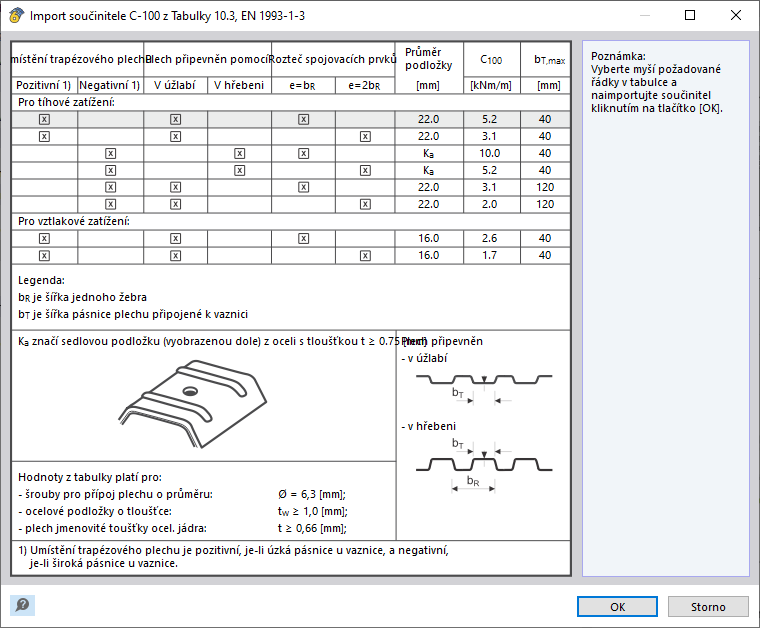
Task: Toggle Negativní checkbox in the C100 10.0 row
Action: (x=111, y=154)
